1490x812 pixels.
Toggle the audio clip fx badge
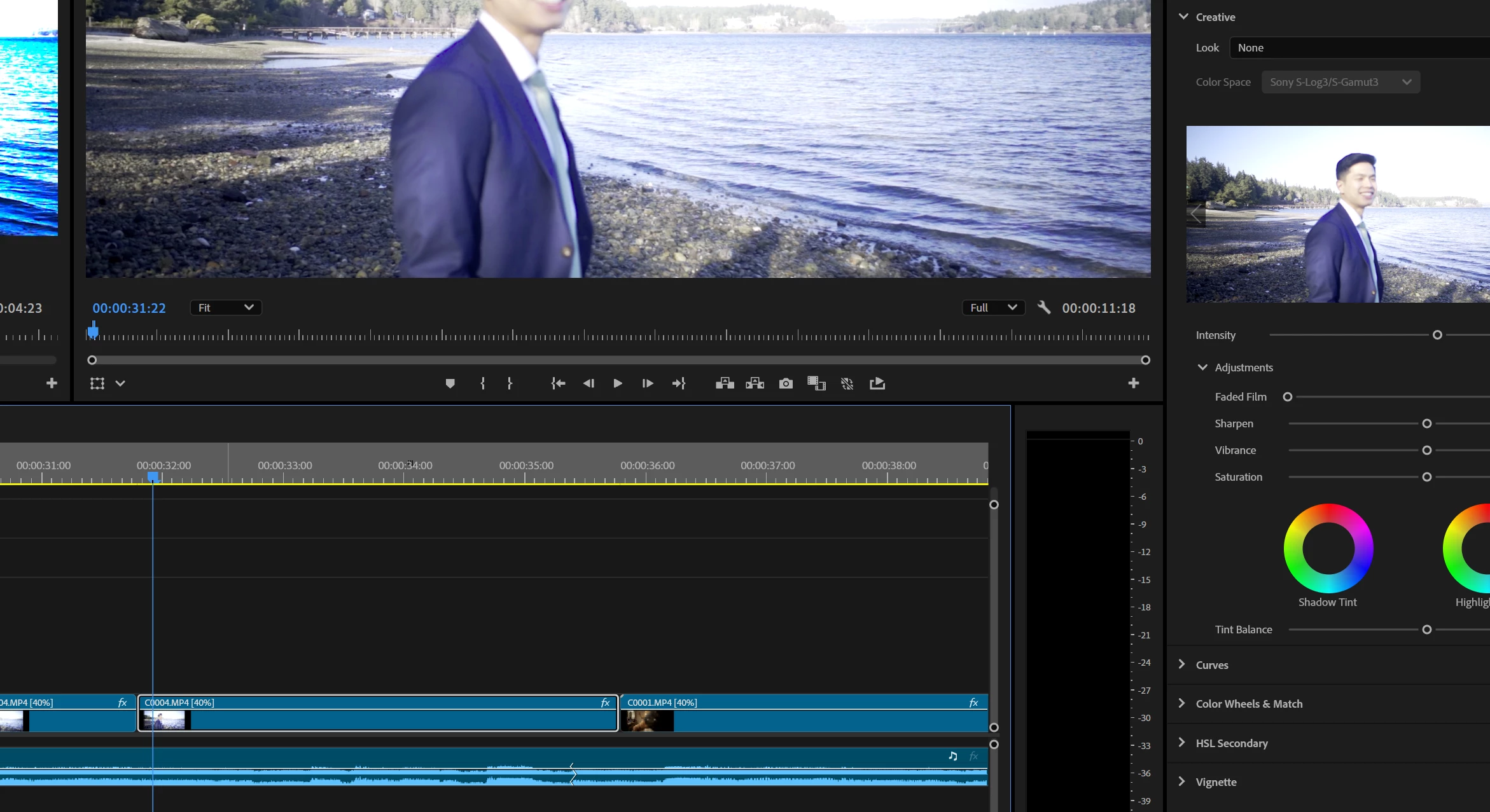point(973,756)
